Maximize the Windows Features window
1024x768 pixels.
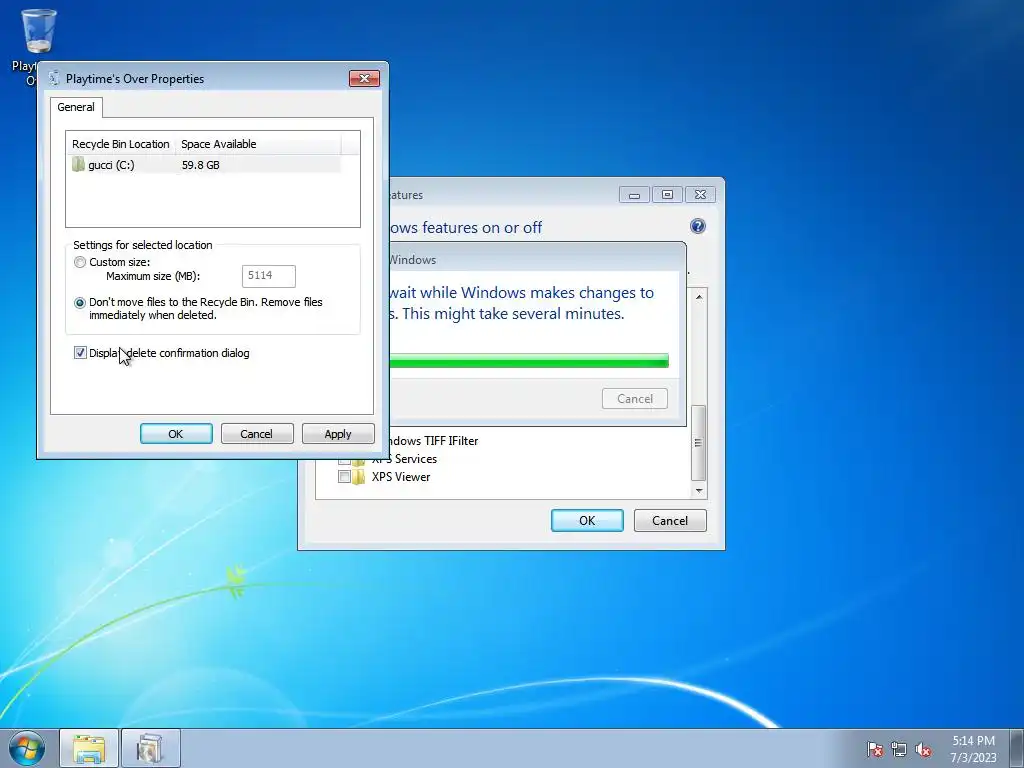tap(667, 195)
